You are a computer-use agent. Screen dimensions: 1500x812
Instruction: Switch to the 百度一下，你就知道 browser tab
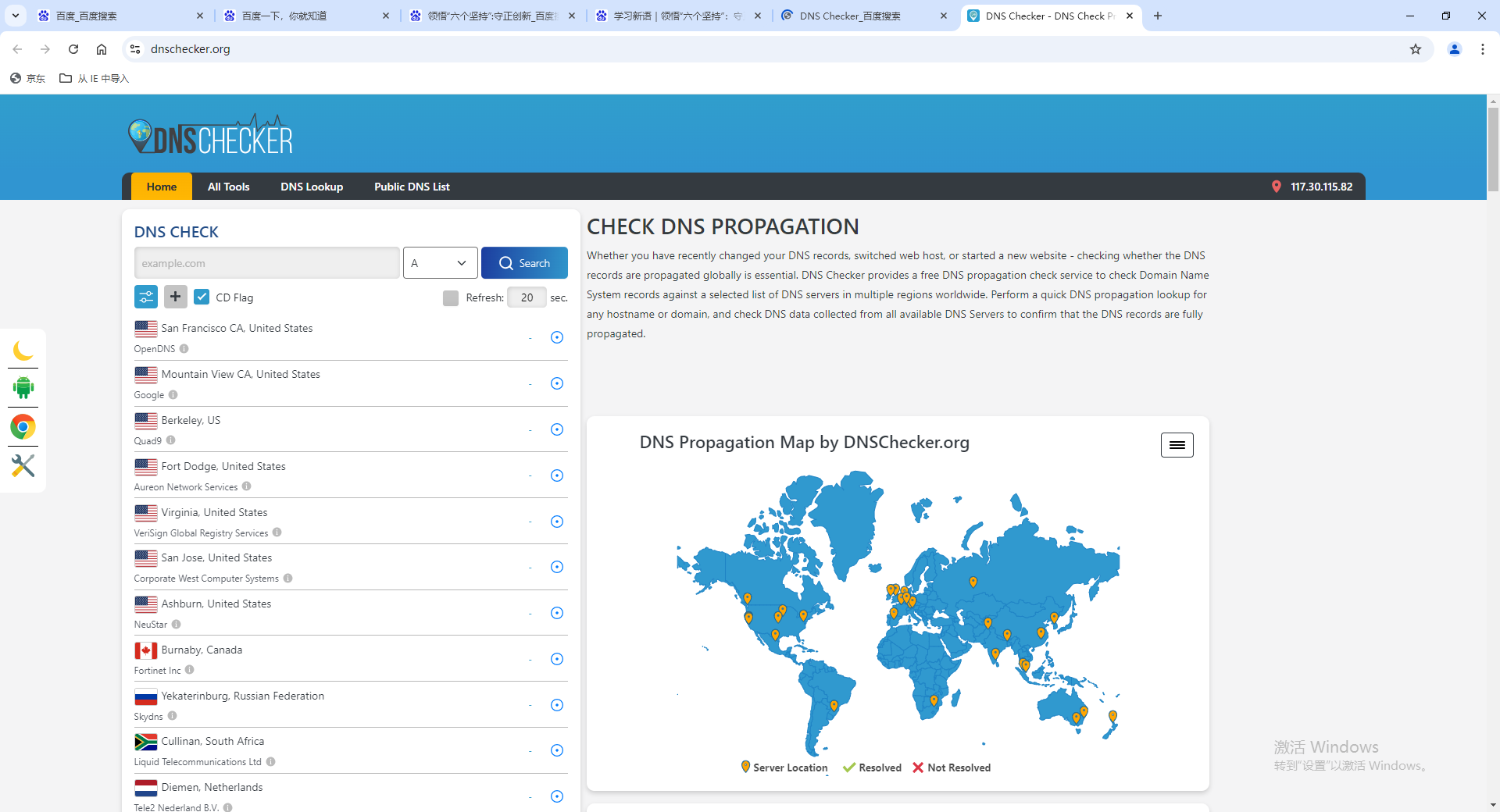pyautogui.click(x=305, y=16)
